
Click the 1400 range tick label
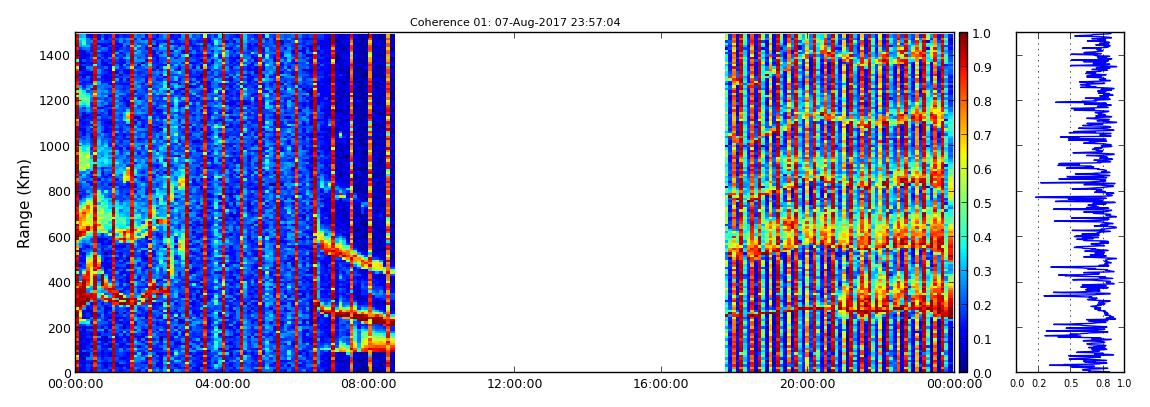pos(54,56)
